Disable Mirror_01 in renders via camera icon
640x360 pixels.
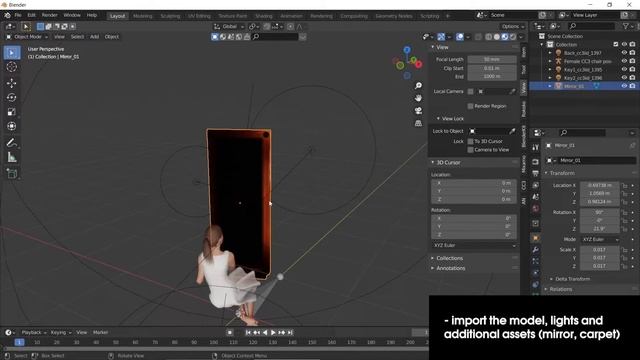[632, 86]
